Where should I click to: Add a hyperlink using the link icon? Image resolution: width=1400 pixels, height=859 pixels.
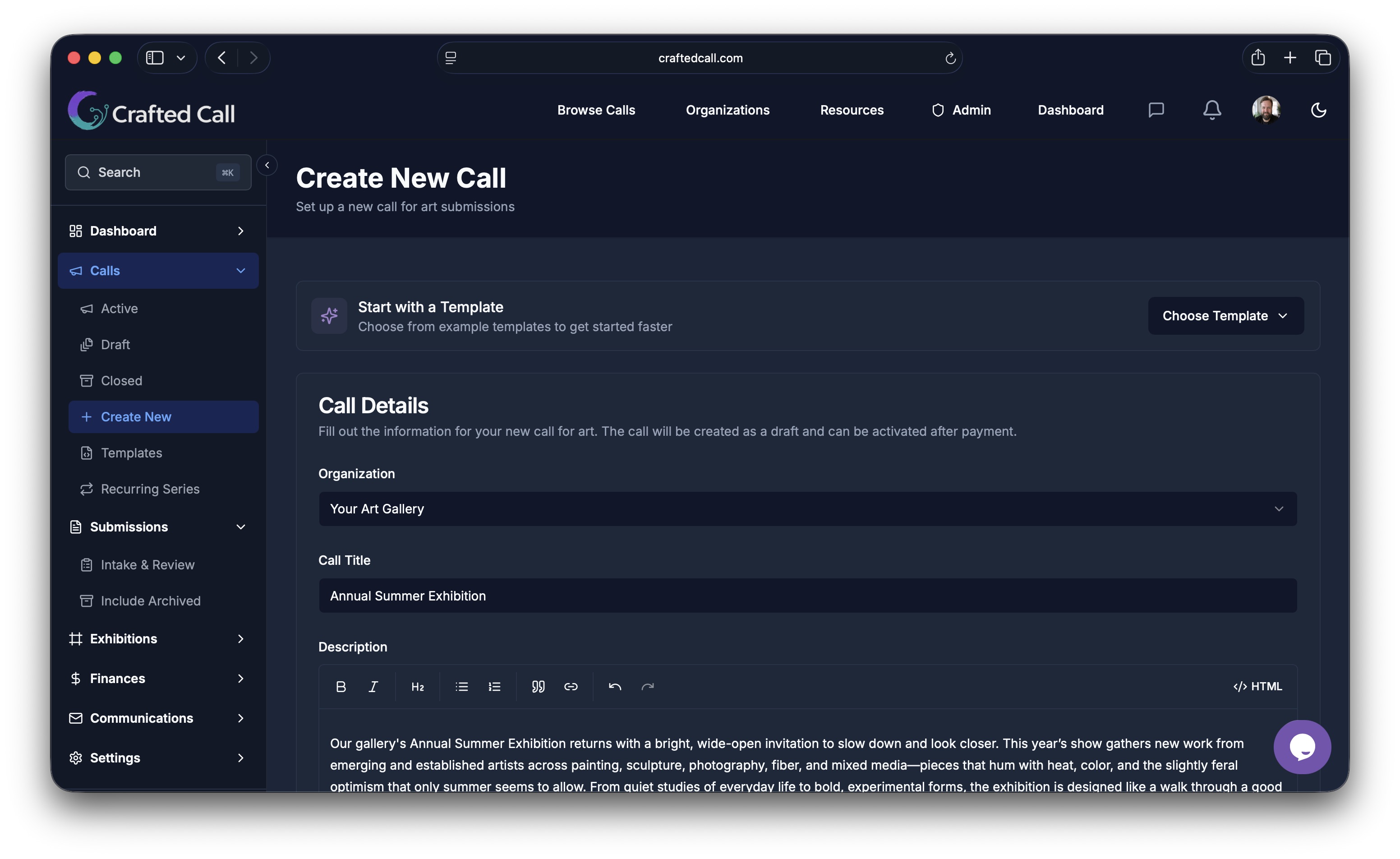(x=571, y=686)
